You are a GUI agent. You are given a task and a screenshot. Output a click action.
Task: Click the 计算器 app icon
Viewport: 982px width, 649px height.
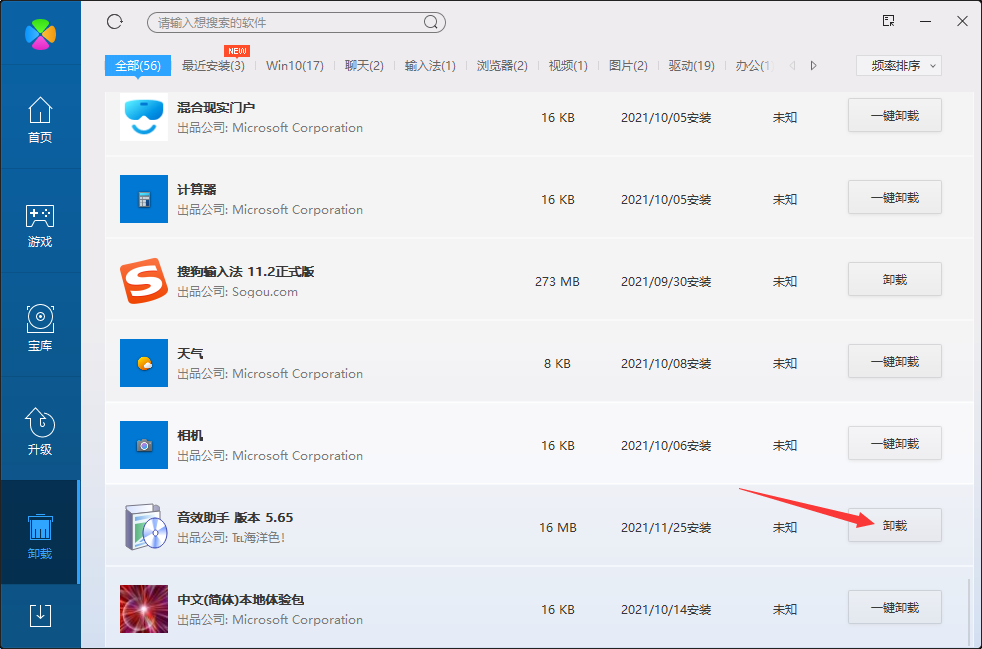coord(144,199)
